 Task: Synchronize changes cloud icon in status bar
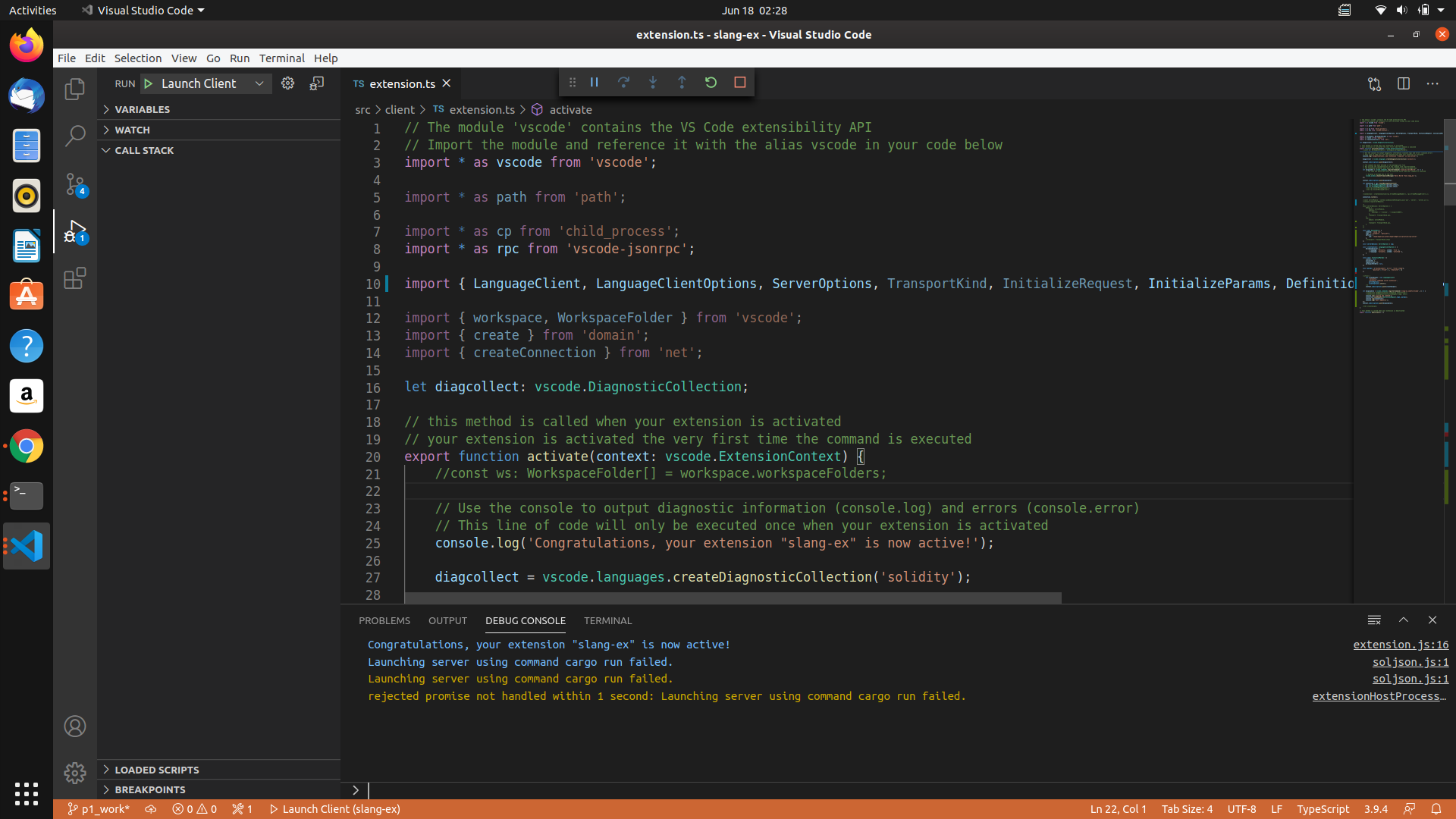151,809
